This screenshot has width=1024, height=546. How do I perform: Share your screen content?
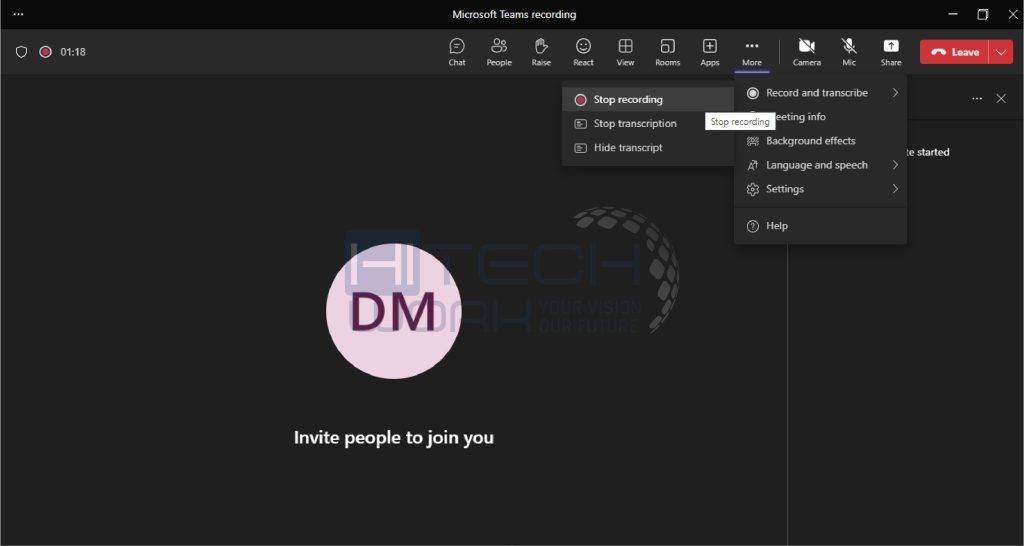click(x=891, y=52)
